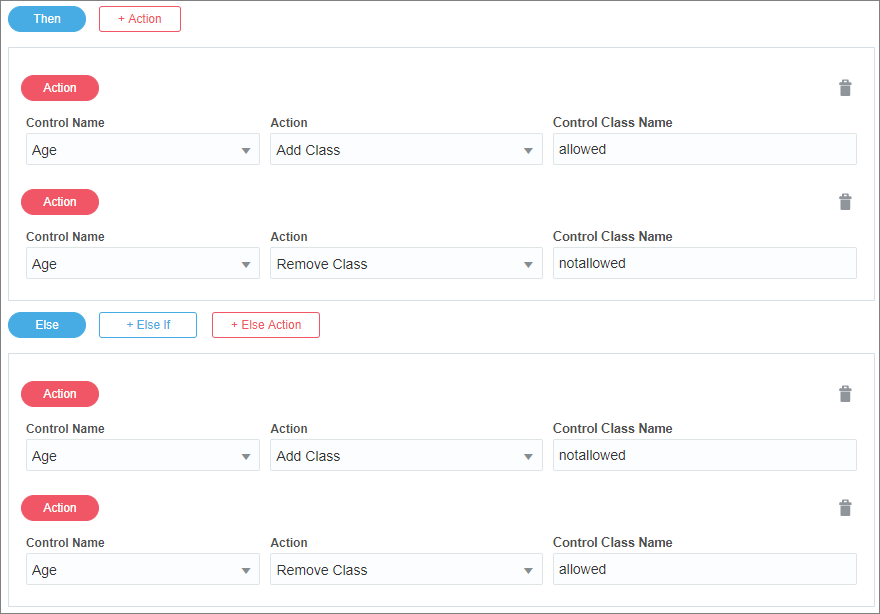Click the blue Then pill
This screenshot has height=614, width=880.
click(x=47, y=19)
